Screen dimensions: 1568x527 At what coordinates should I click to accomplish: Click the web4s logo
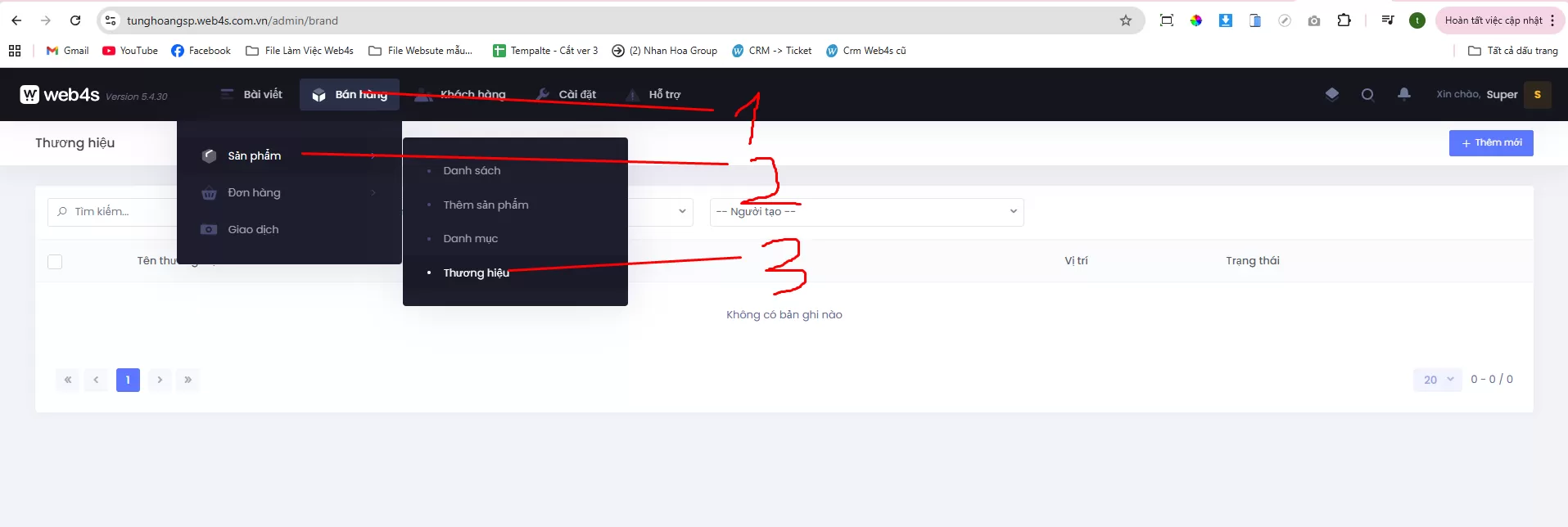60,95
